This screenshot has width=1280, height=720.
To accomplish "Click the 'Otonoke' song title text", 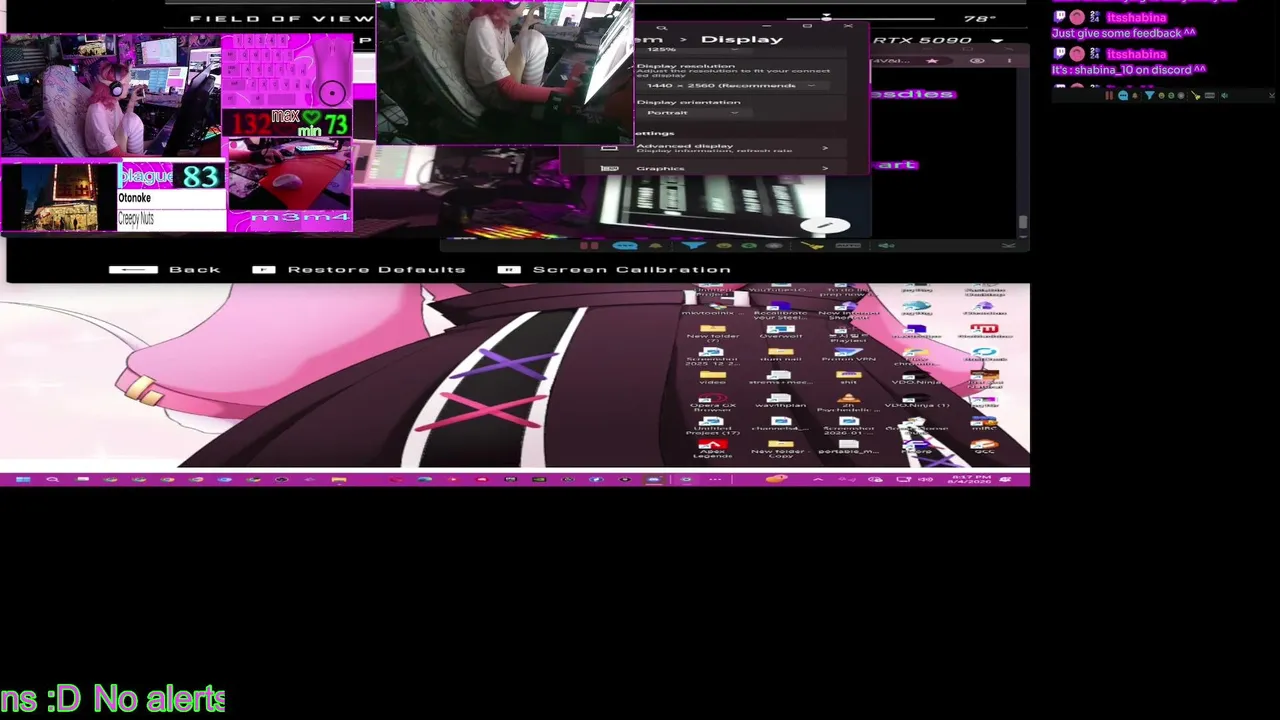I will coord(135,198).
